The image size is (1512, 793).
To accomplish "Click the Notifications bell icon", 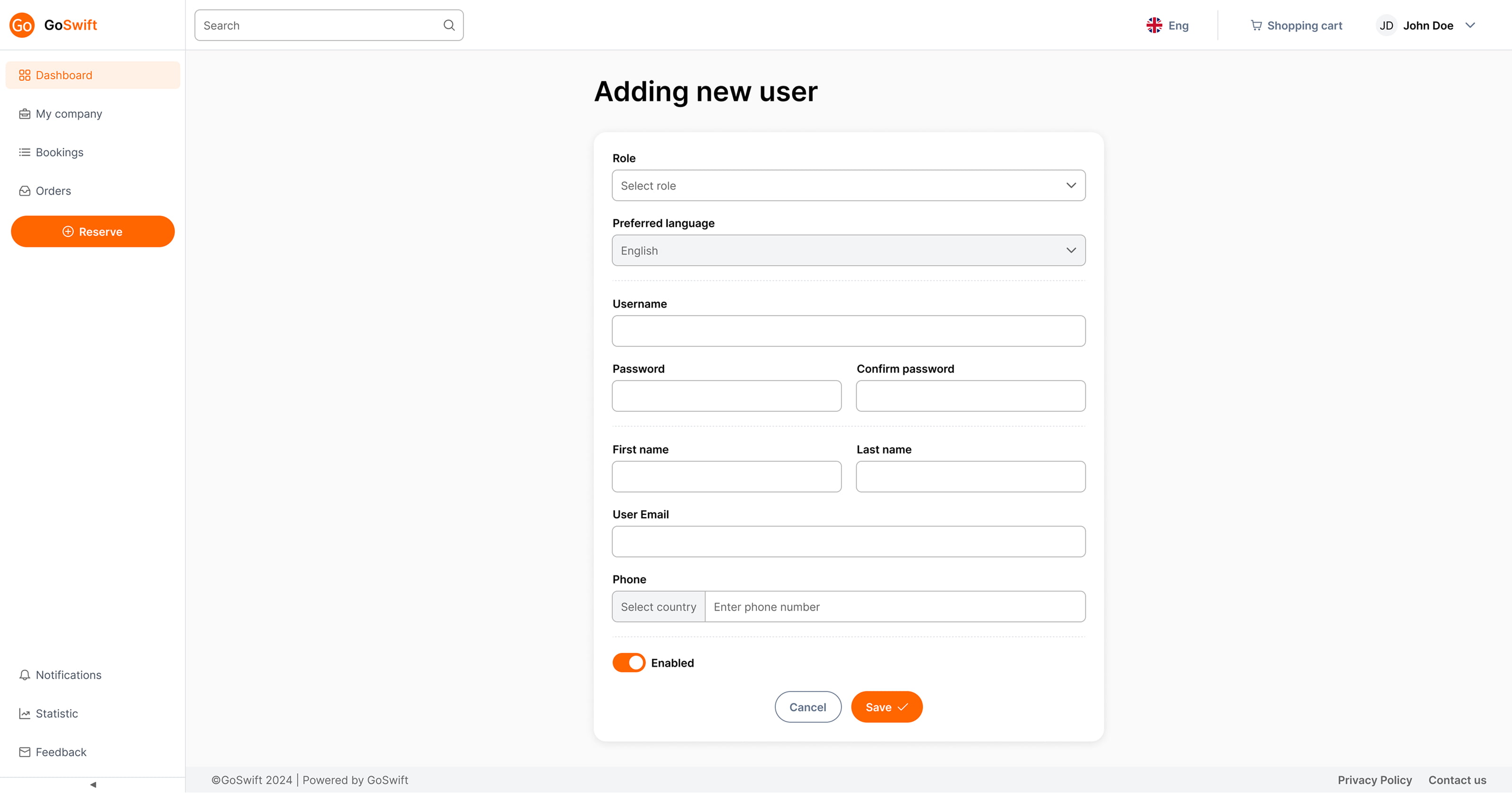I will pyautogui.click(x=25, y=675).
